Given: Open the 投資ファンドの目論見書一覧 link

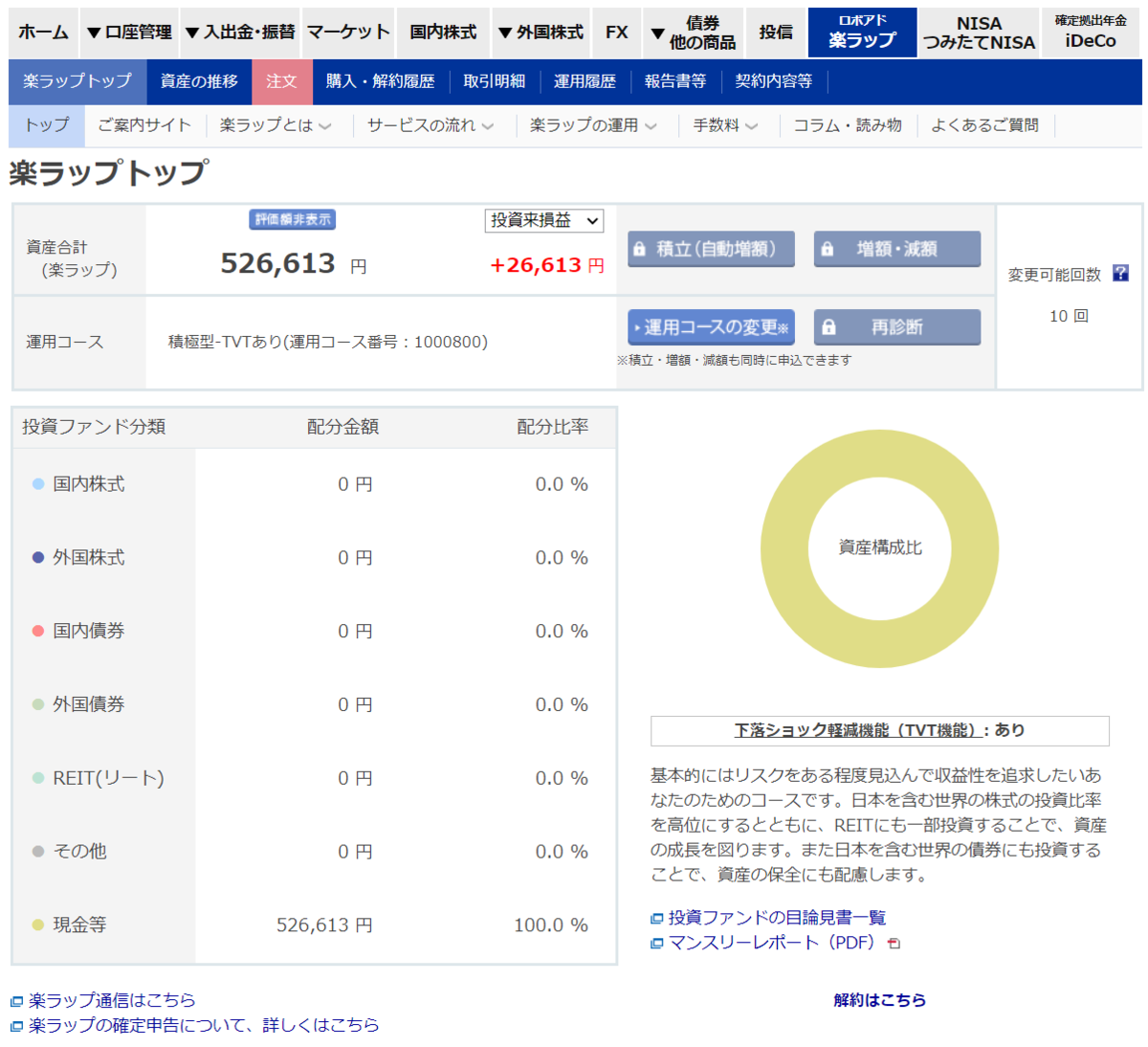Looking at the screenshot, I should (x=777, y=918).
